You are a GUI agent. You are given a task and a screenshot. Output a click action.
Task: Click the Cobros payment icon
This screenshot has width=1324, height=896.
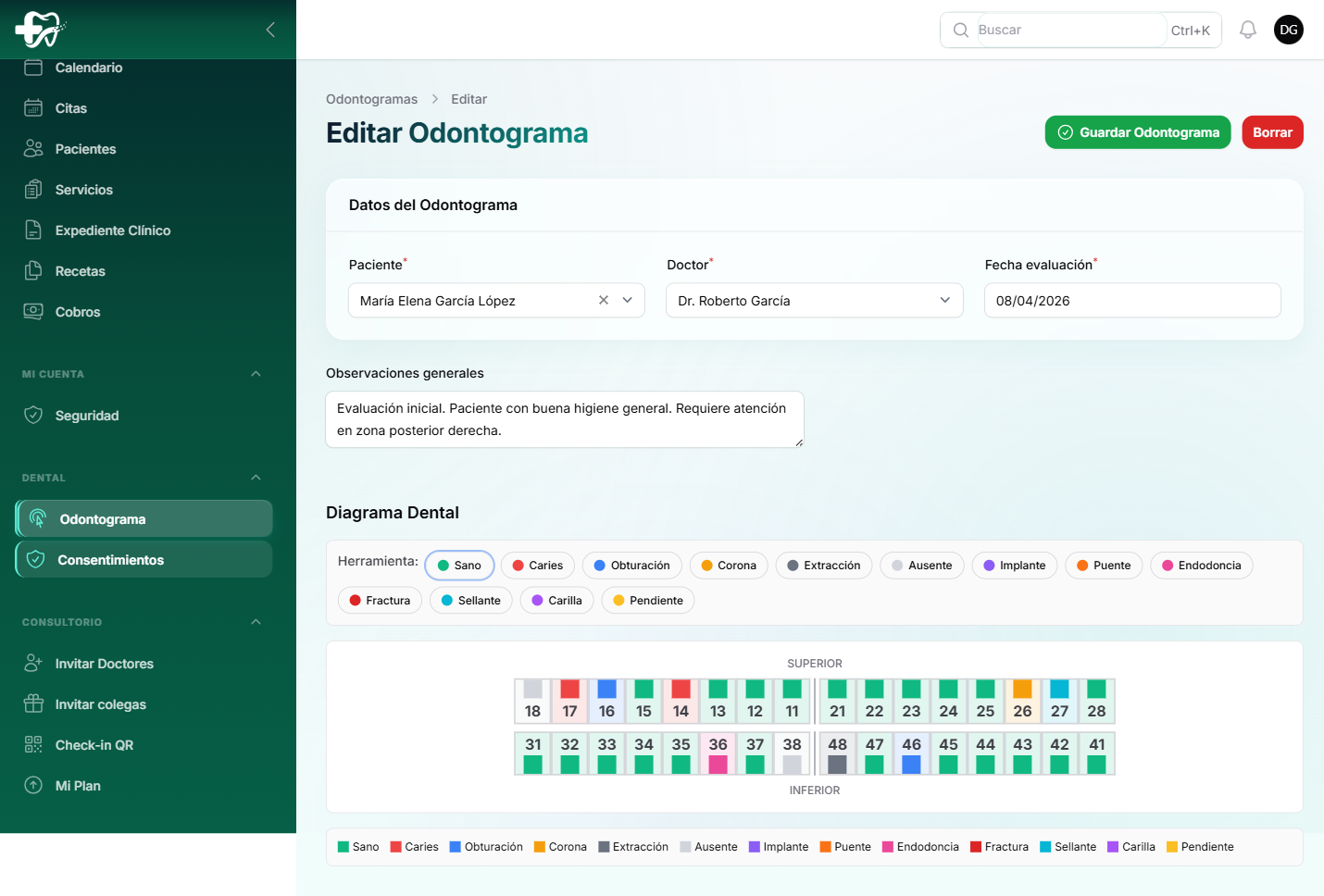point(33,312)
